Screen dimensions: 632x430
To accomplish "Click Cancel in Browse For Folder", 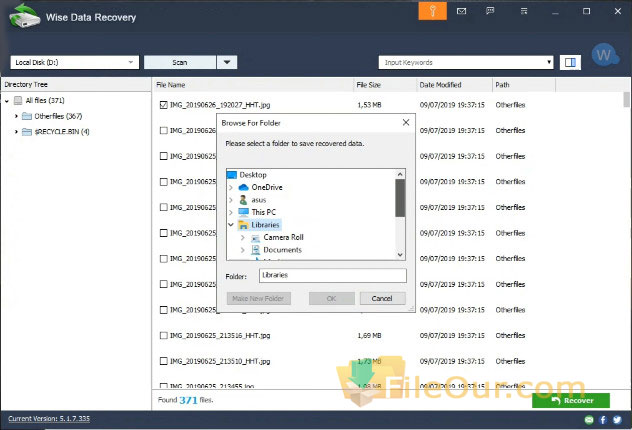I will coord(382,298).
